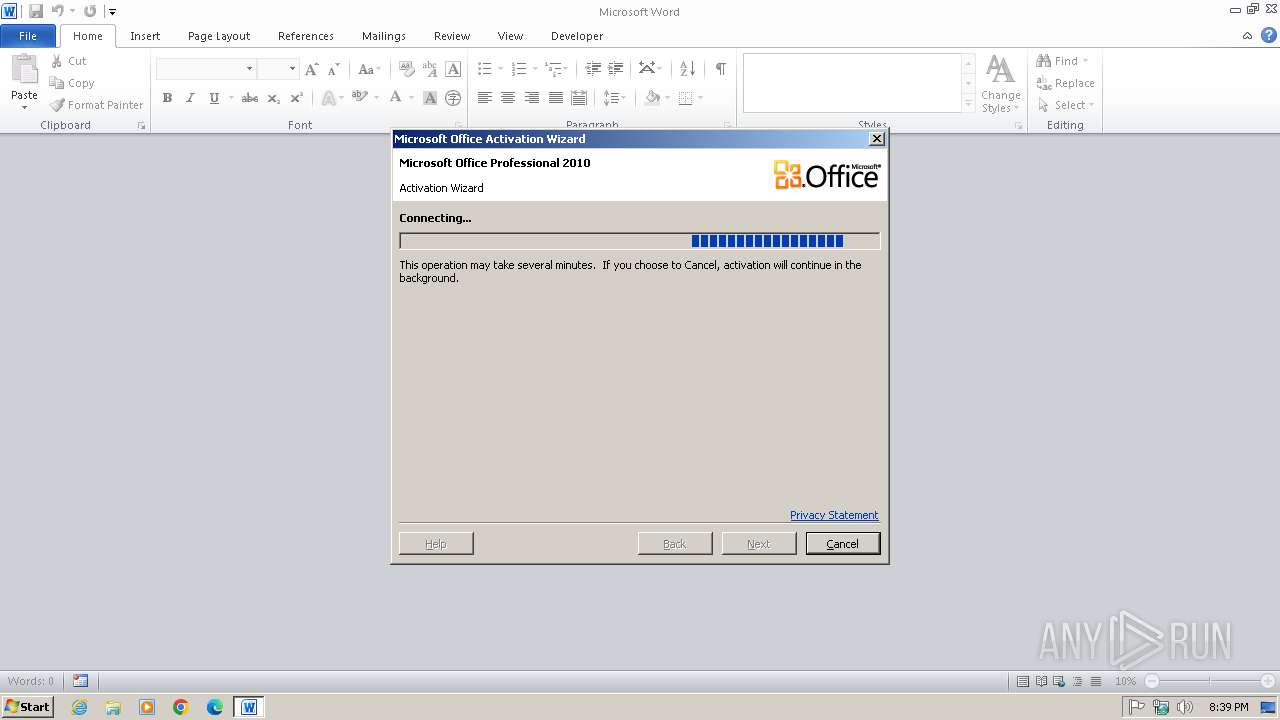Click Text Effects icon
This screenshot has height=720, width=1280.
pyautogui.click(x=328, y=98)
